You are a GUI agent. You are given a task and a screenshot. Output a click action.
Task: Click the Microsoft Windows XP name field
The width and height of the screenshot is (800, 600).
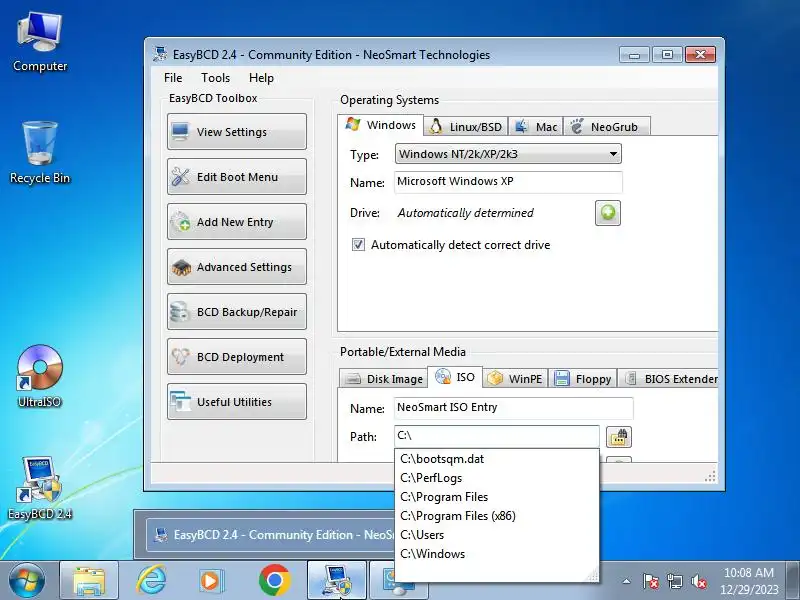[508, 182]
